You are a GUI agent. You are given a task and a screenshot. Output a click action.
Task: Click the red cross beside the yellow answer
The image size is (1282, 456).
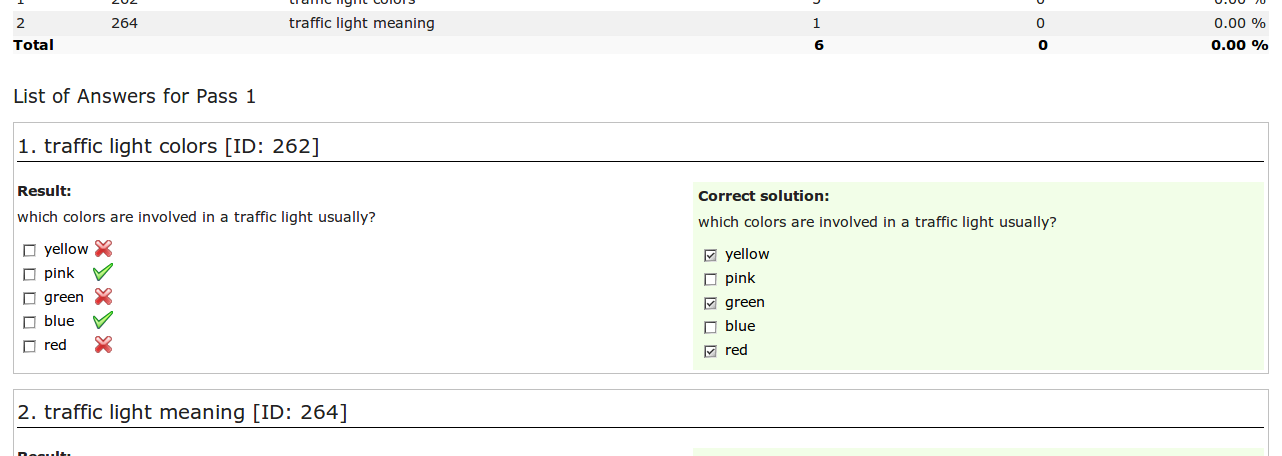(x=103, y=249)
